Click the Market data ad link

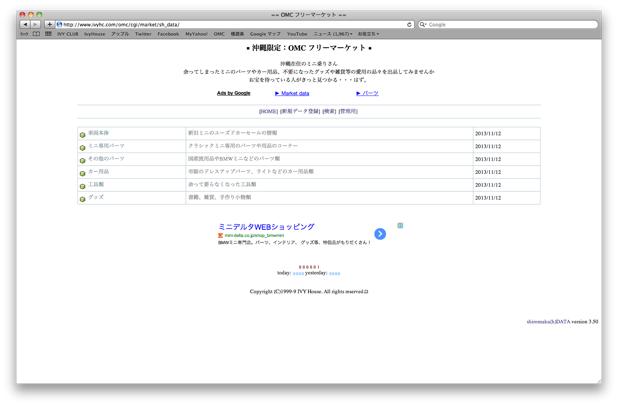pyautogui.click(x=292, y=93)
